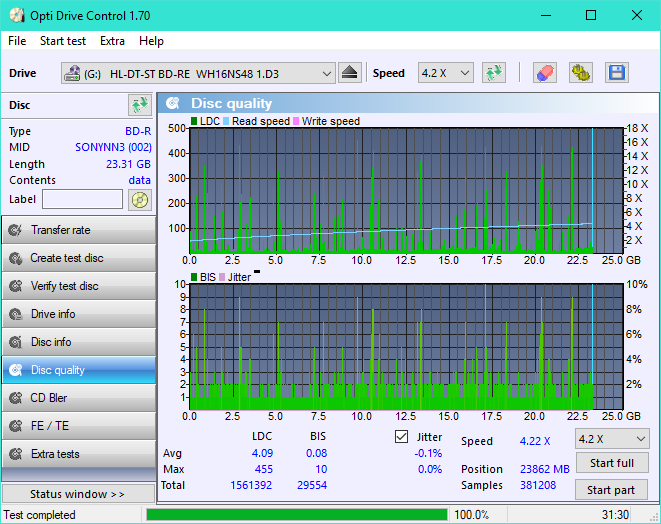Click the Write speed pink legend swatch

(x=296, y=121)
